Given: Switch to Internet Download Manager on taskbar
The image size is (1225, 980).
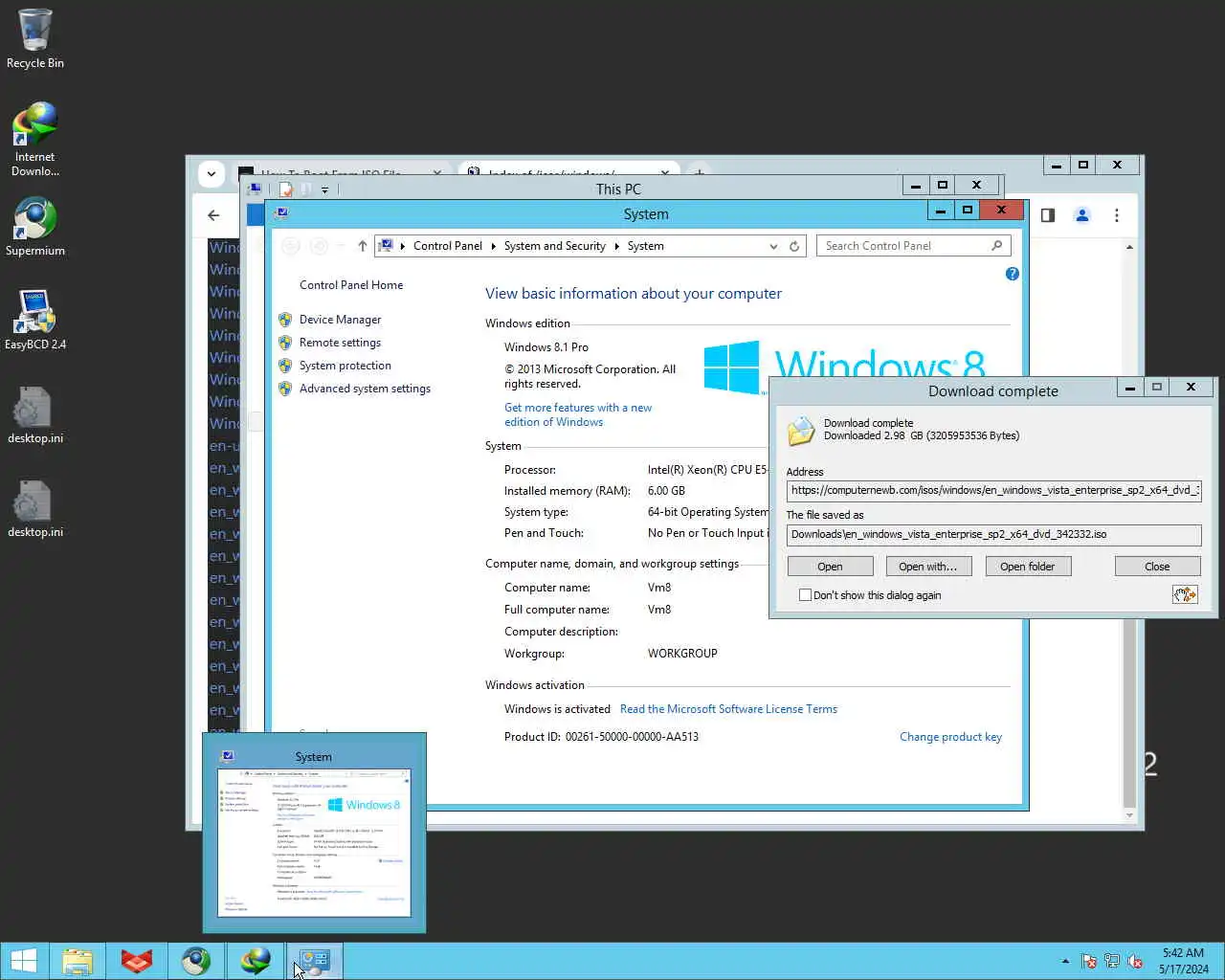Looking at the screenshot, I should coord(256,961).
